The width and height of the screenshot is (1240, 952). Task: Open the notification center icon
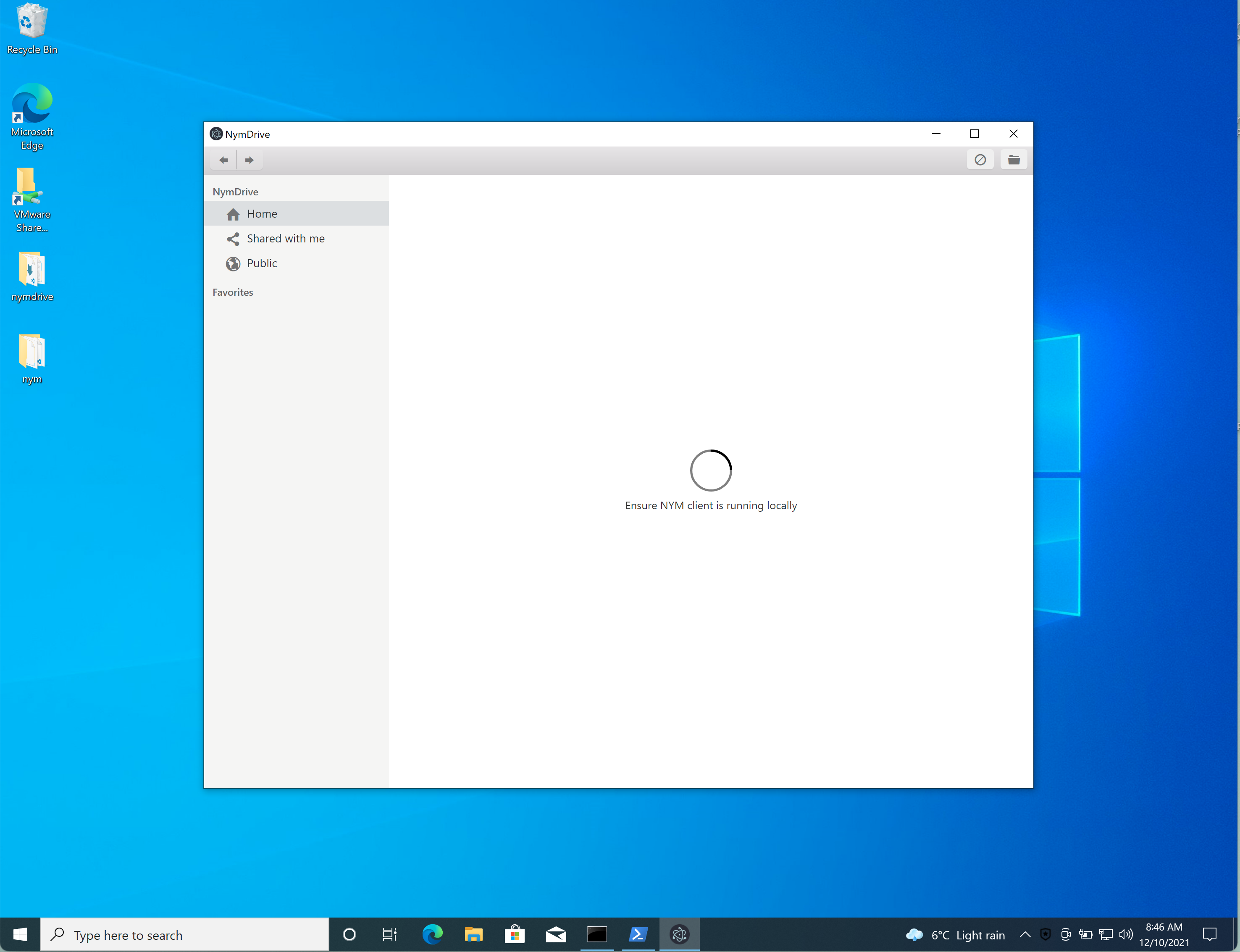tap(1209, 934)
